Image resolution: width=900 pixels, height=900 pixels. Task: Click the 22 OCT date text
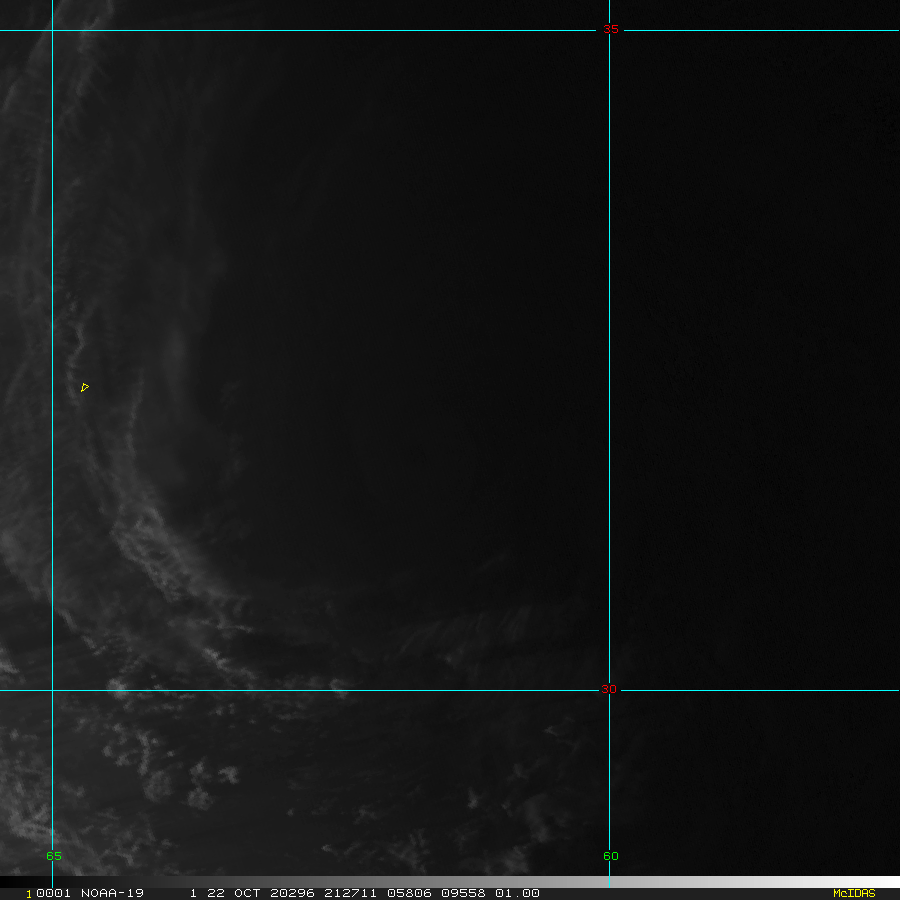click(x=231, y=893)
